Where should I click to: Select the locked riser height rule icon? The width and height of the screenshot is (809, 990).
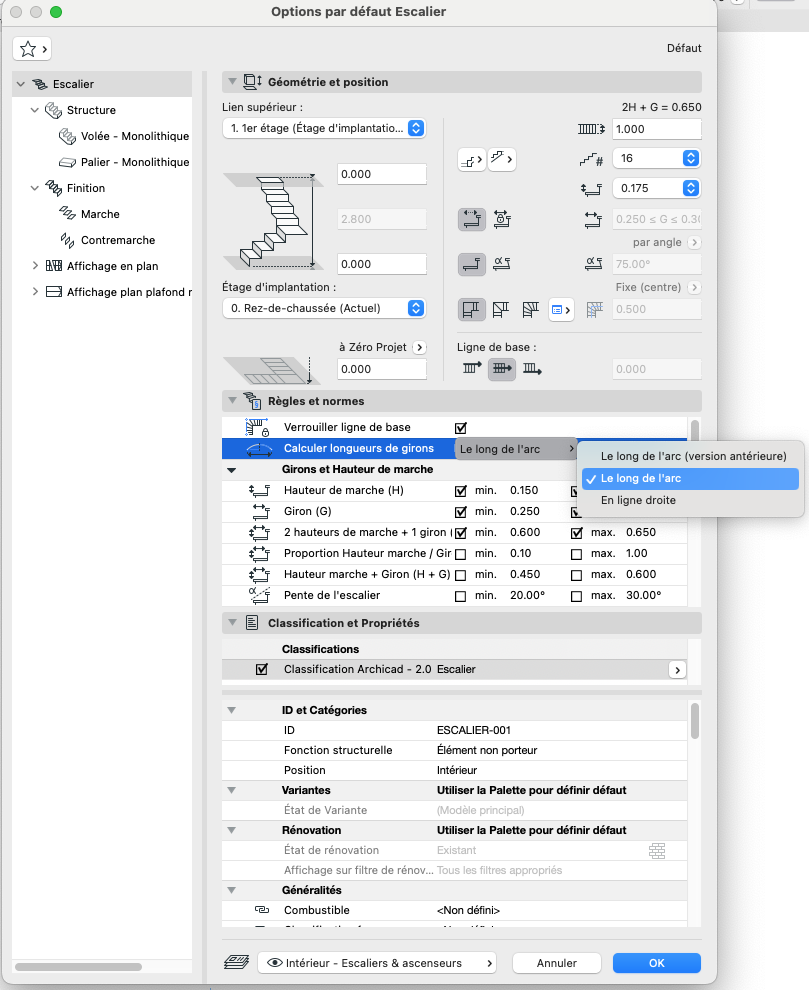[502, 219]
